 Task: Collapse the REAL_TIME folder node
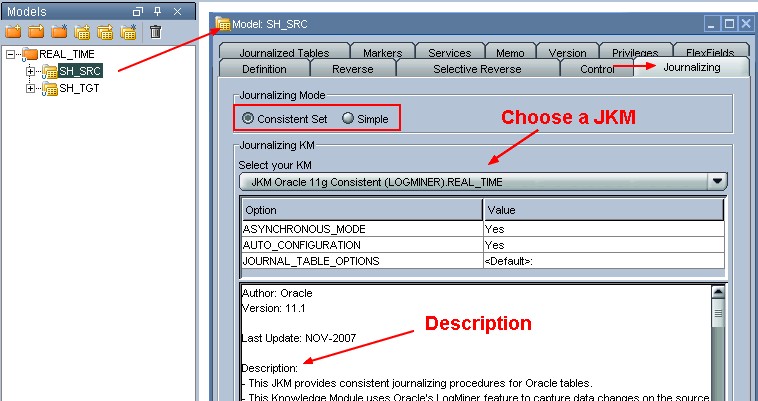pyautogui.click(x=11, y=54)
